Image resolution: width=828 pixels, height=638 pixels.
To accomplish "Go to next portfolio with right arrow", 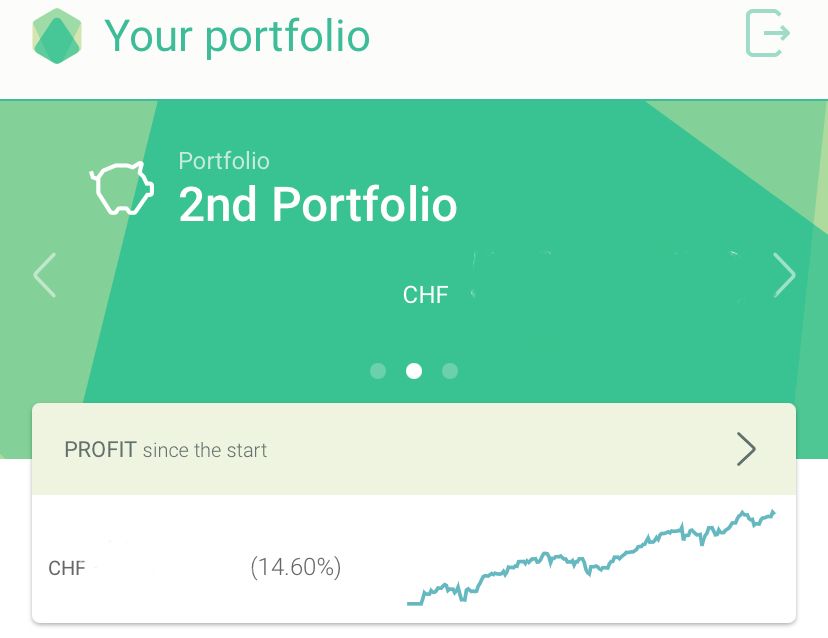I will [784, 275].
